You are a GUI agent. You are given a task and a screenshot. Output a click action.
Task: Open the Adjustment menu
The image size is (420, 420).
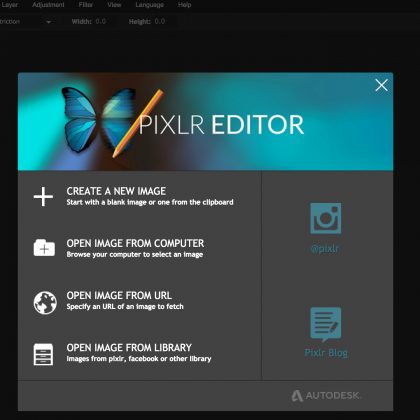point(48,5)
